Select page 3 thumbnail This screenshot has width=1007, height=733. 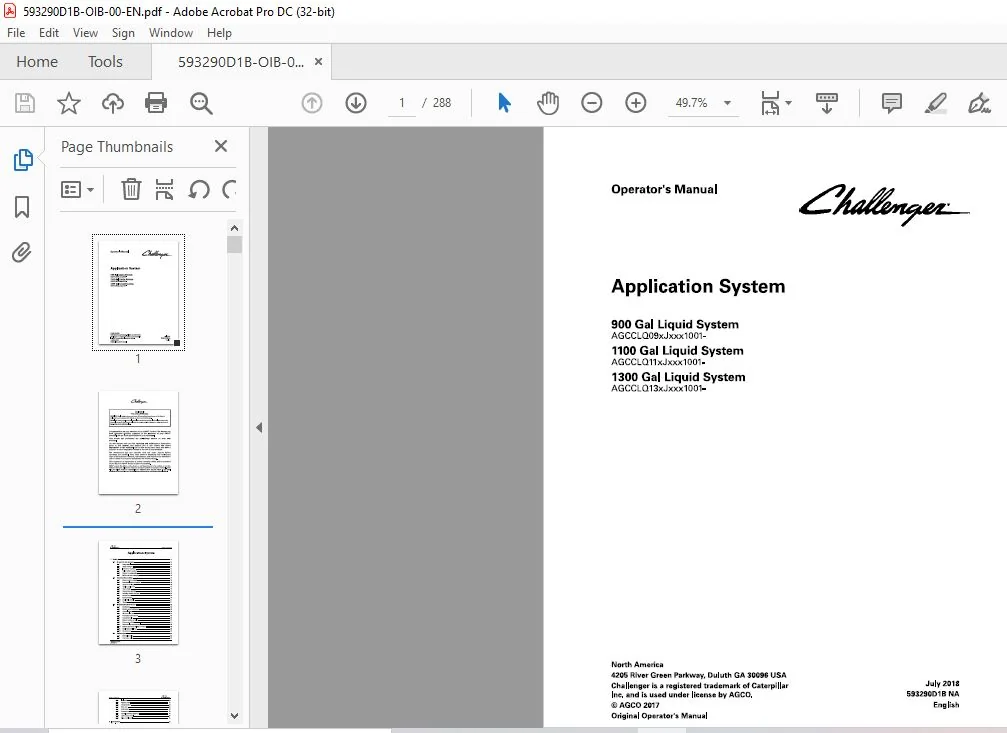pos(138,592)
